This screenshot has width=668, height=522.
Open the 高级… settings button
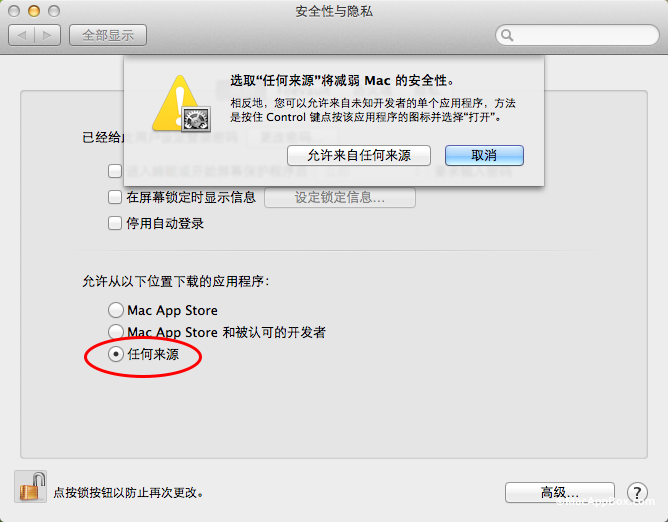560,493
